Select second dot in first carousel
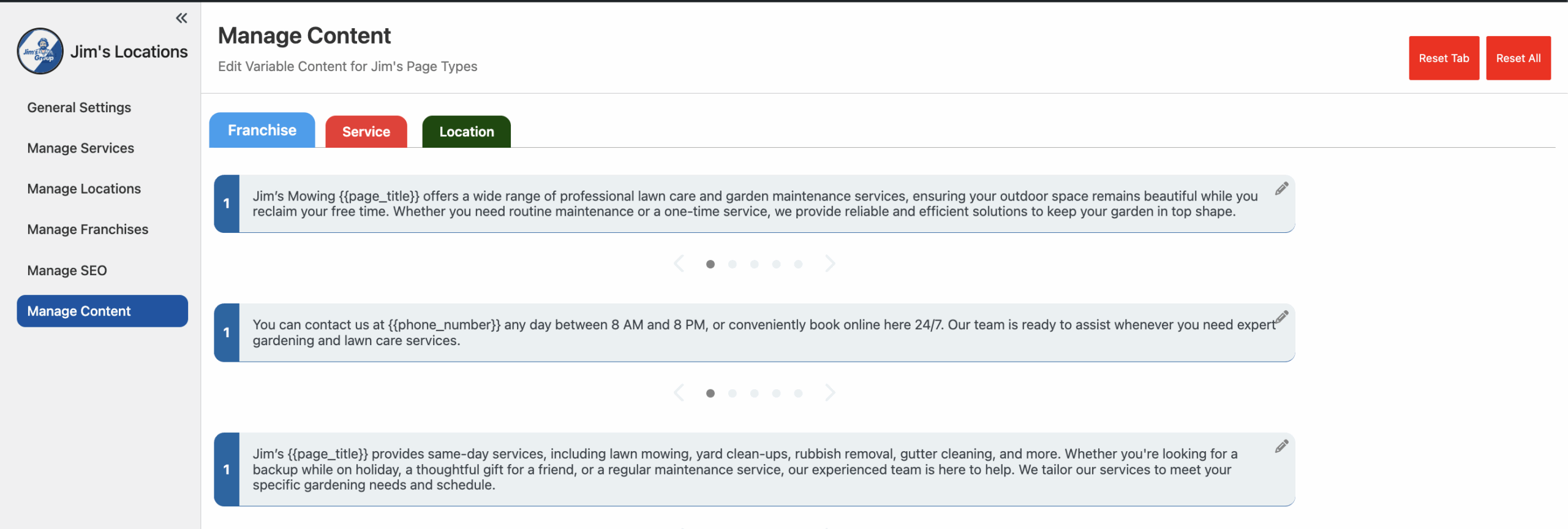The width and height of the screenshot is (1568, 529). click(x=732, y=264)
